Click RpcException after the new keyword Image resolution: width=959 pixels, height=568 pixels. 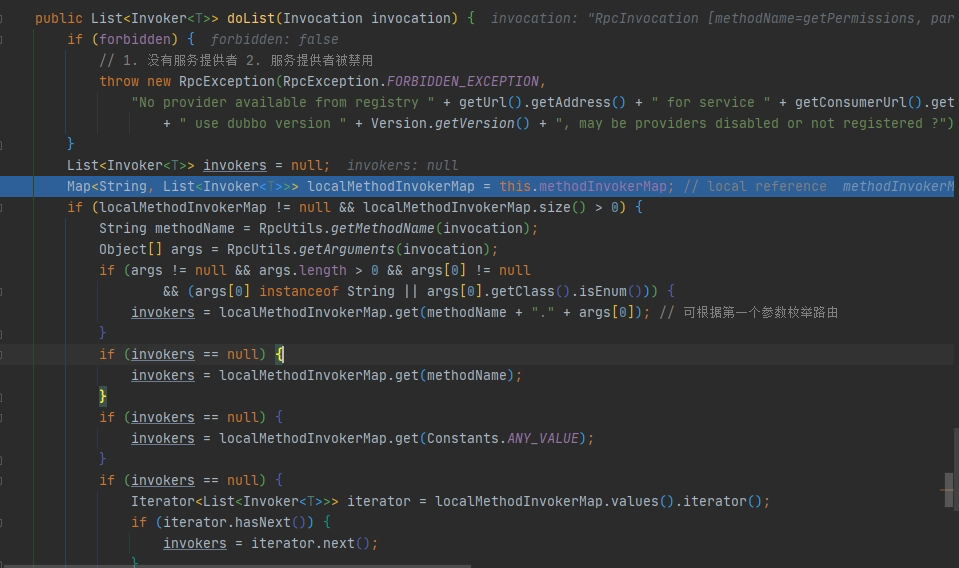tap(227, 81)
